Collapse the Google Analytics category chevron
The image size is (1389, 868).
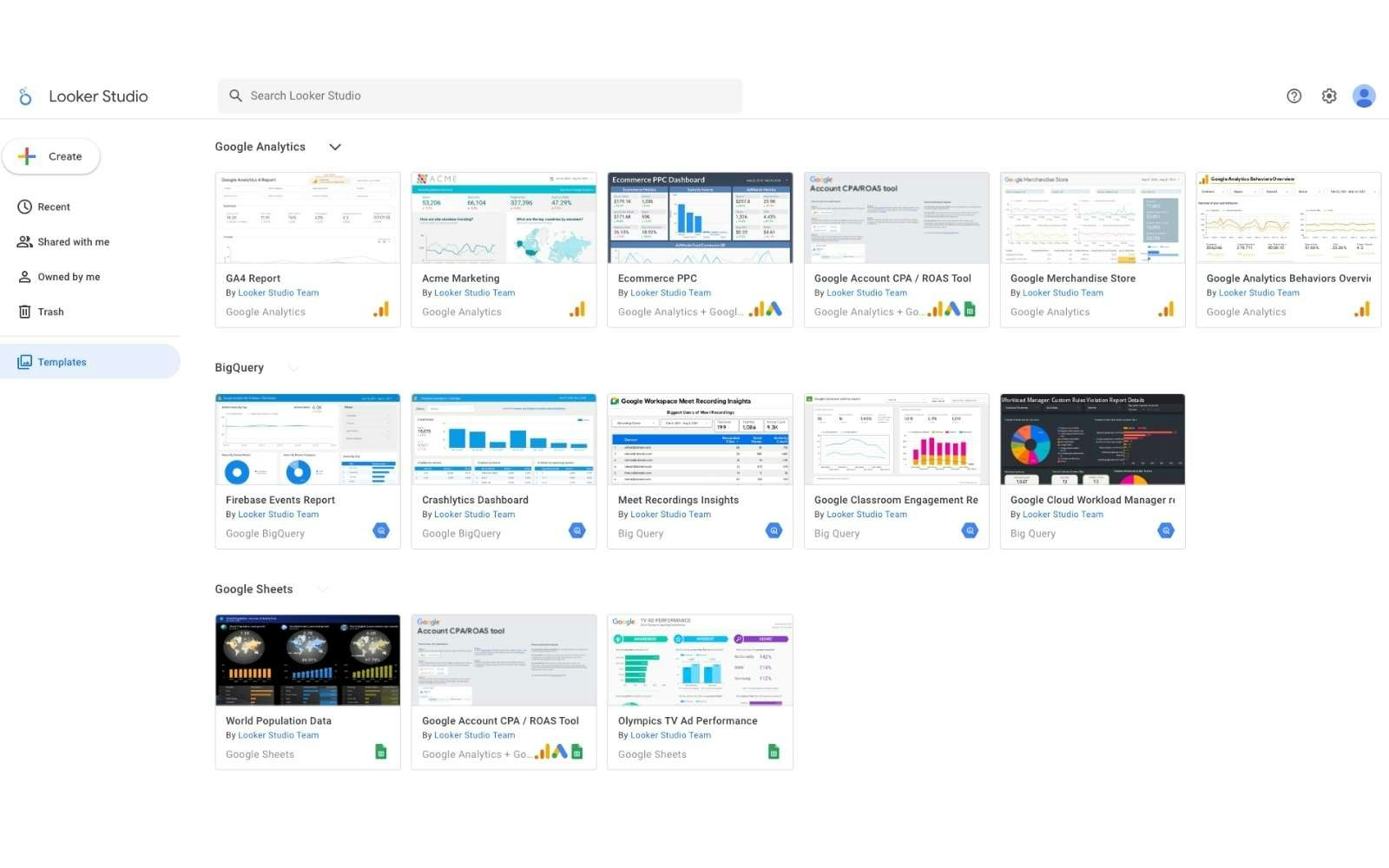(x=335, y=148)
